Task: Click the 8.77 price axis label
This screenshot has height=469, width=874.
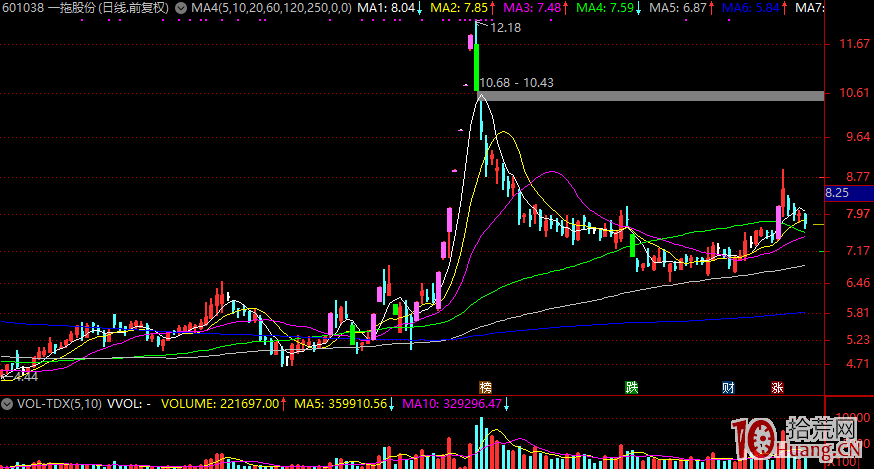Action: point(858,177)
